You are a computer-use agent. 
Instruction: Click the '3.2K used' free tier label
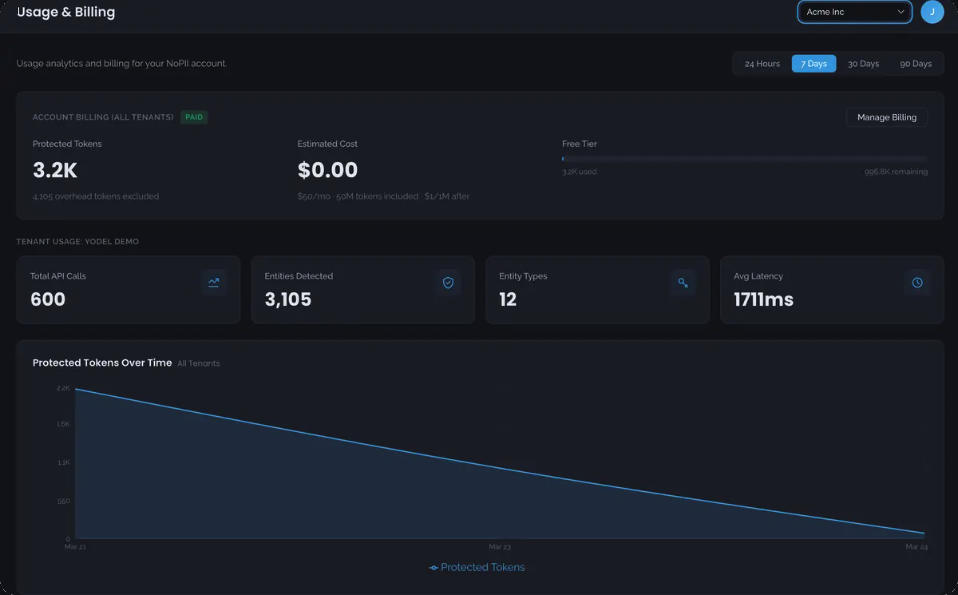click(579, 172)
